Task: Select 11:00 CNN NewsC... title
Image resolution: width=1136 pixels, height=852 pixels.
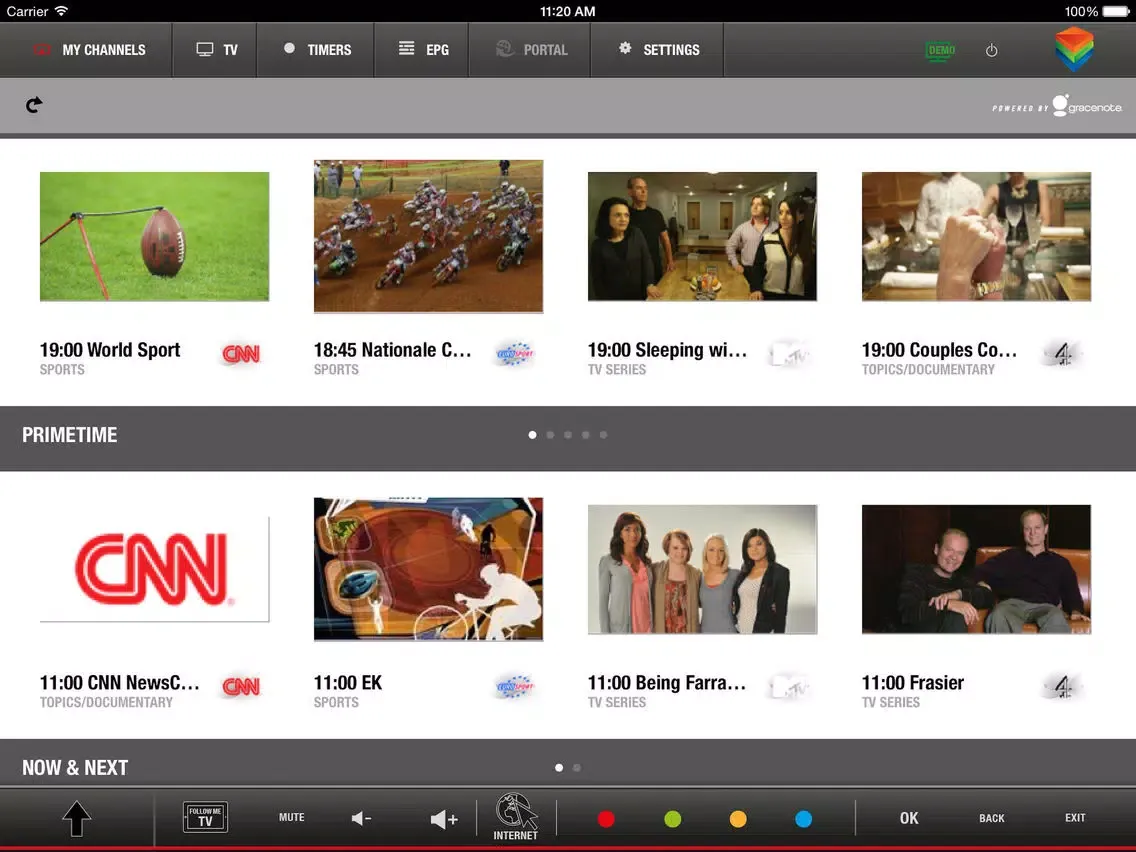Action: (120, 682)
